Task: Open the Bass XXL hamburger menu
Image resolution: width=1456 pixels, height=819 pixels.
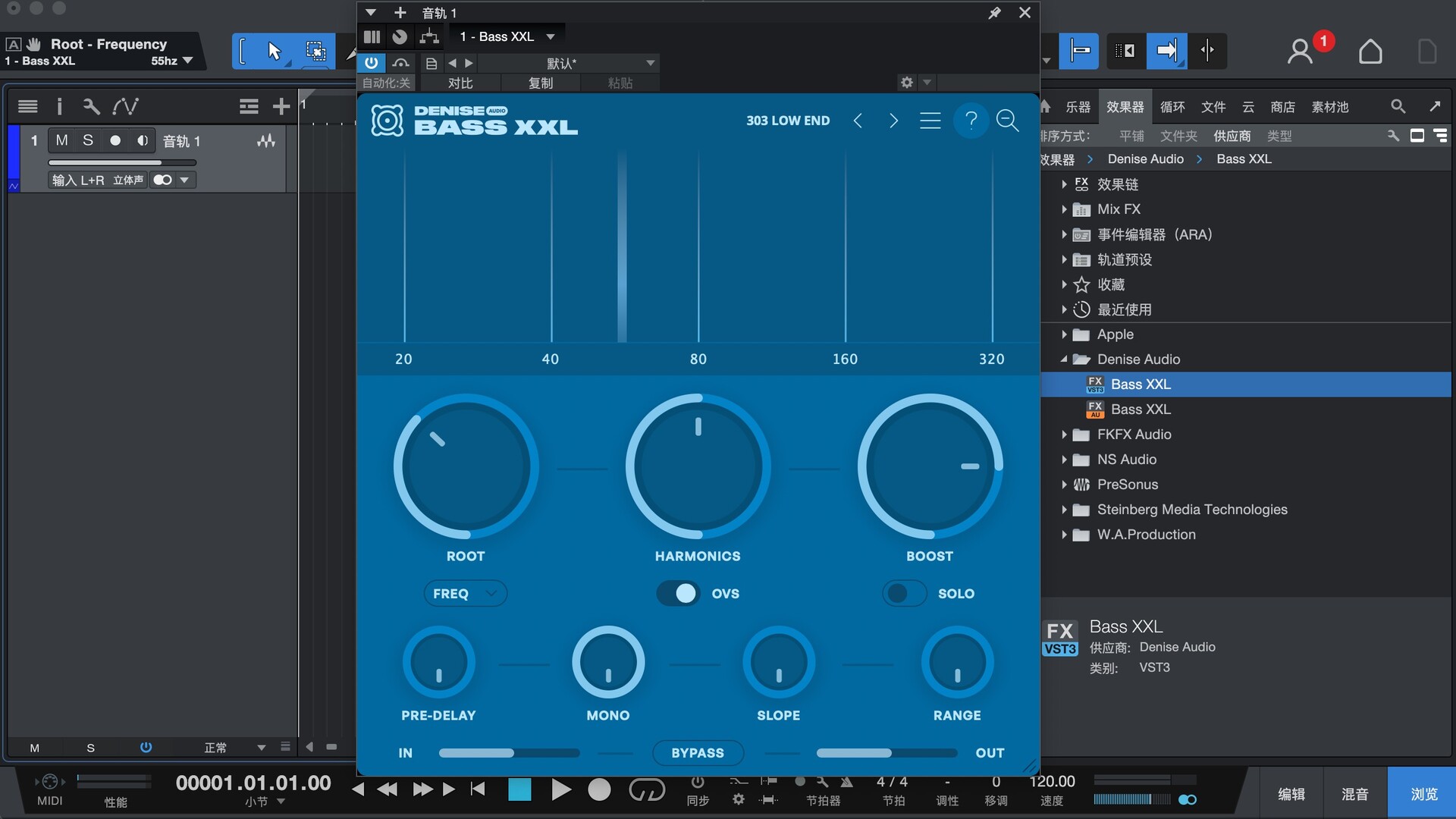Action: (930, 121)
